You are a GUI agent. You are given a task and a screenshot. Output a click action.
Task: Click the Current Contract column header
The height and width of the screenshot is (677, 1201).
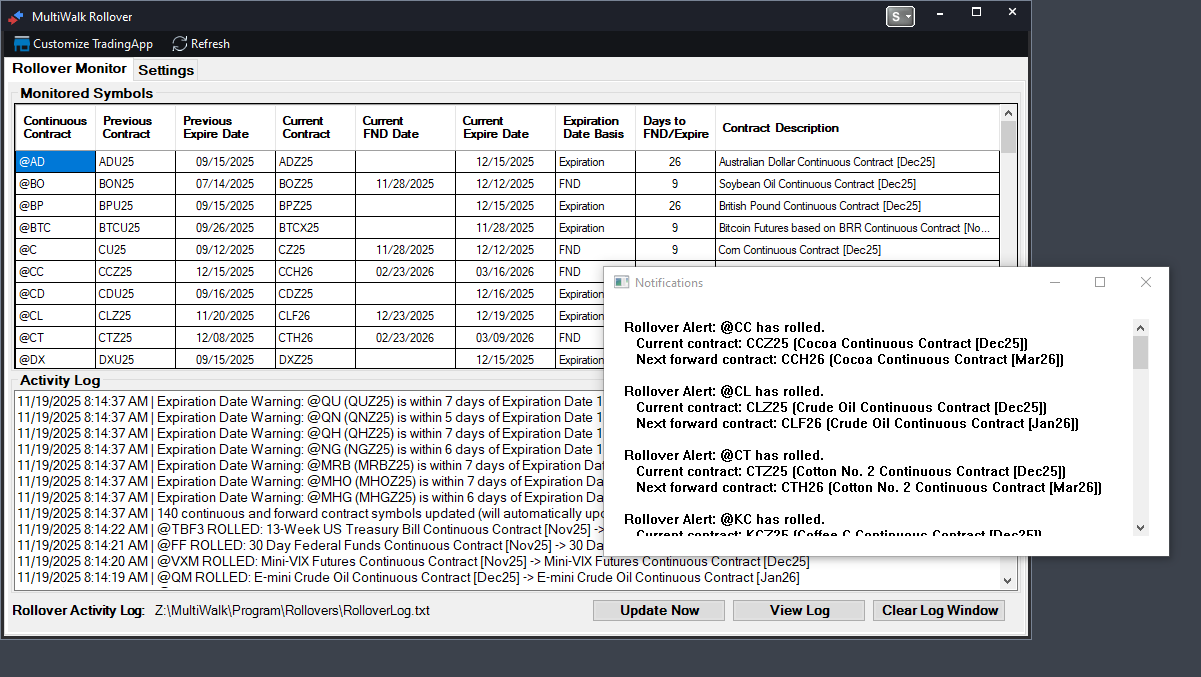point(315,128)
